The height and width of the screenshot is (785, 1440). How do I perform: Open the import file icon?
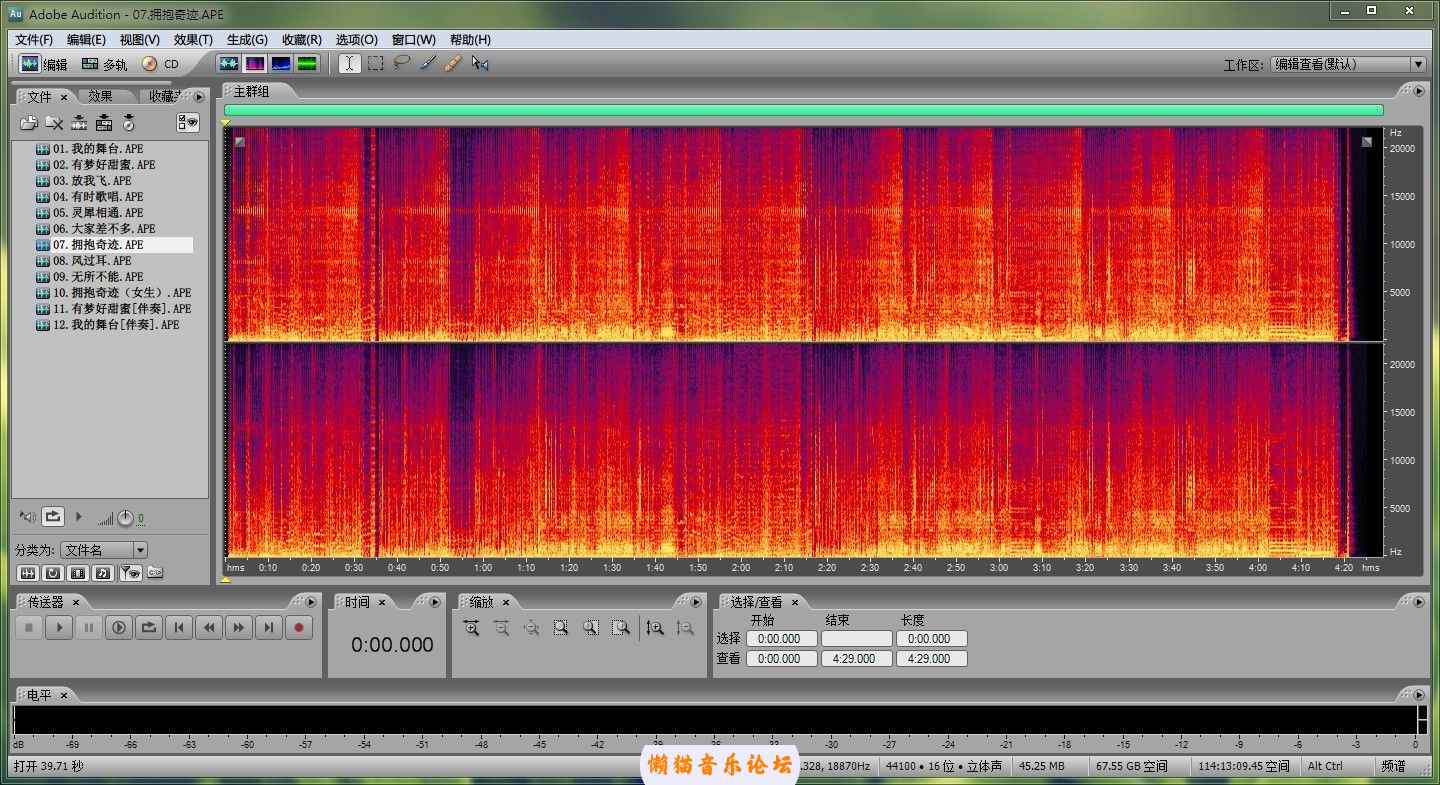point(29,123)
